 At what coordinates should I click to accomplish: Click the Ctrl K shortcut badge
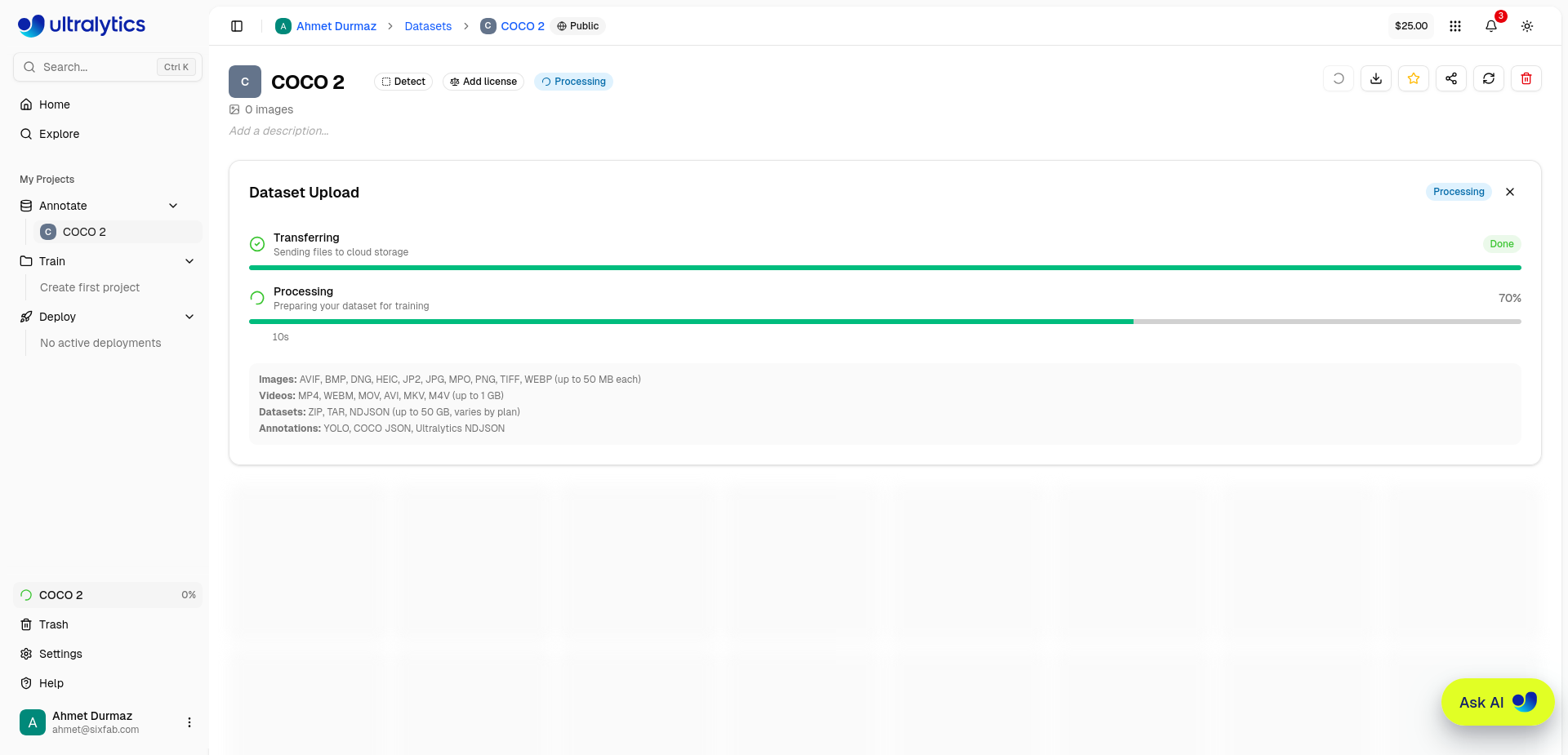pos(176,67)
